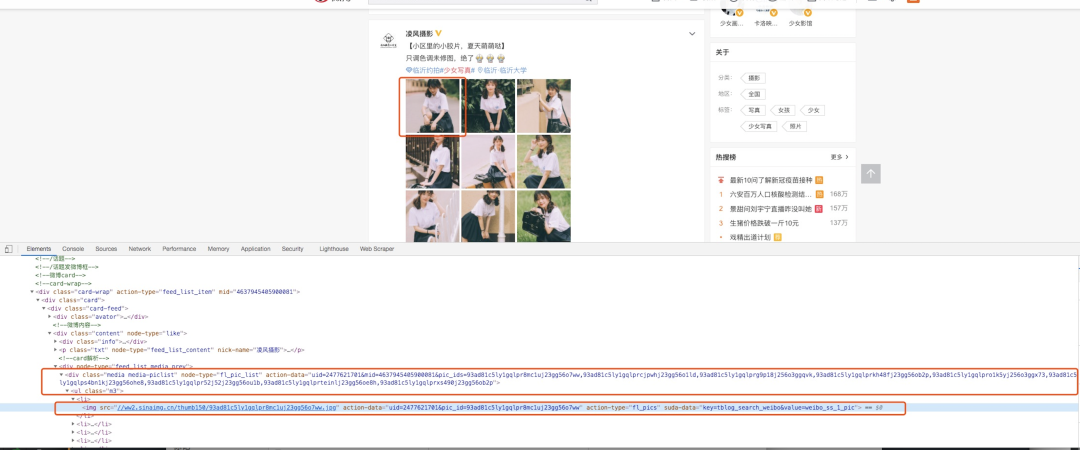Click 更多 in the 热搜榜 header

(x=840, y=157)
